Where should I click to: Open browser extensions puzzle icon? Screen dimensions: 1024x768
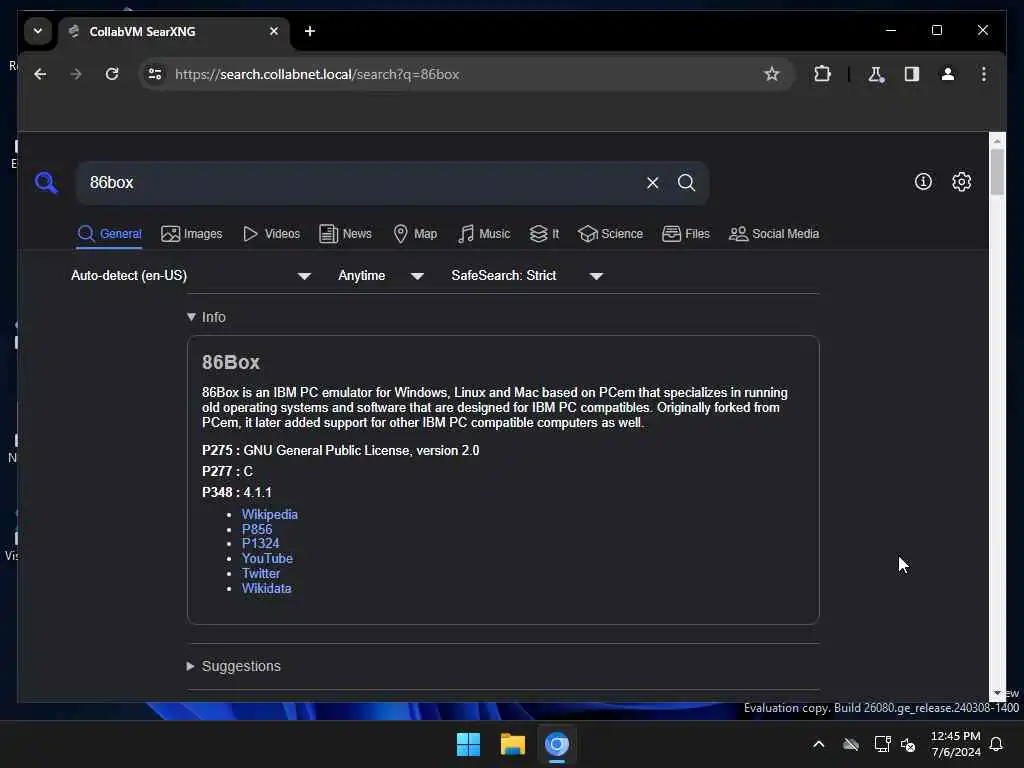(x=822, y=74)
